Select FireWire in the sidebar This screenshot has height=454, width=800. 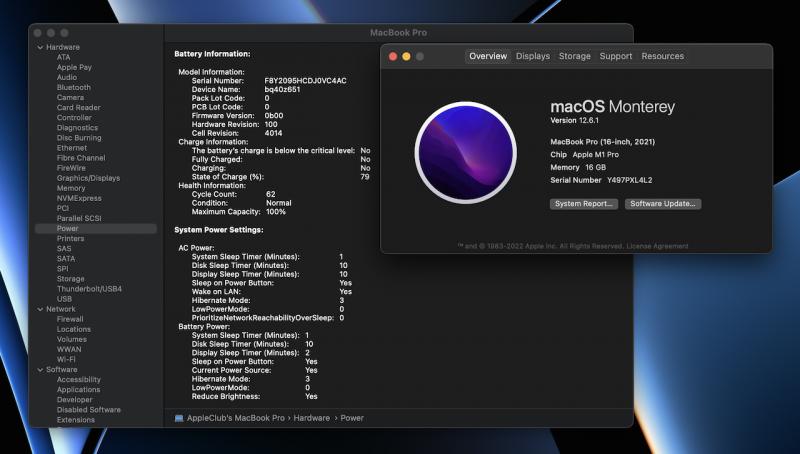click(x=71, y=168)
